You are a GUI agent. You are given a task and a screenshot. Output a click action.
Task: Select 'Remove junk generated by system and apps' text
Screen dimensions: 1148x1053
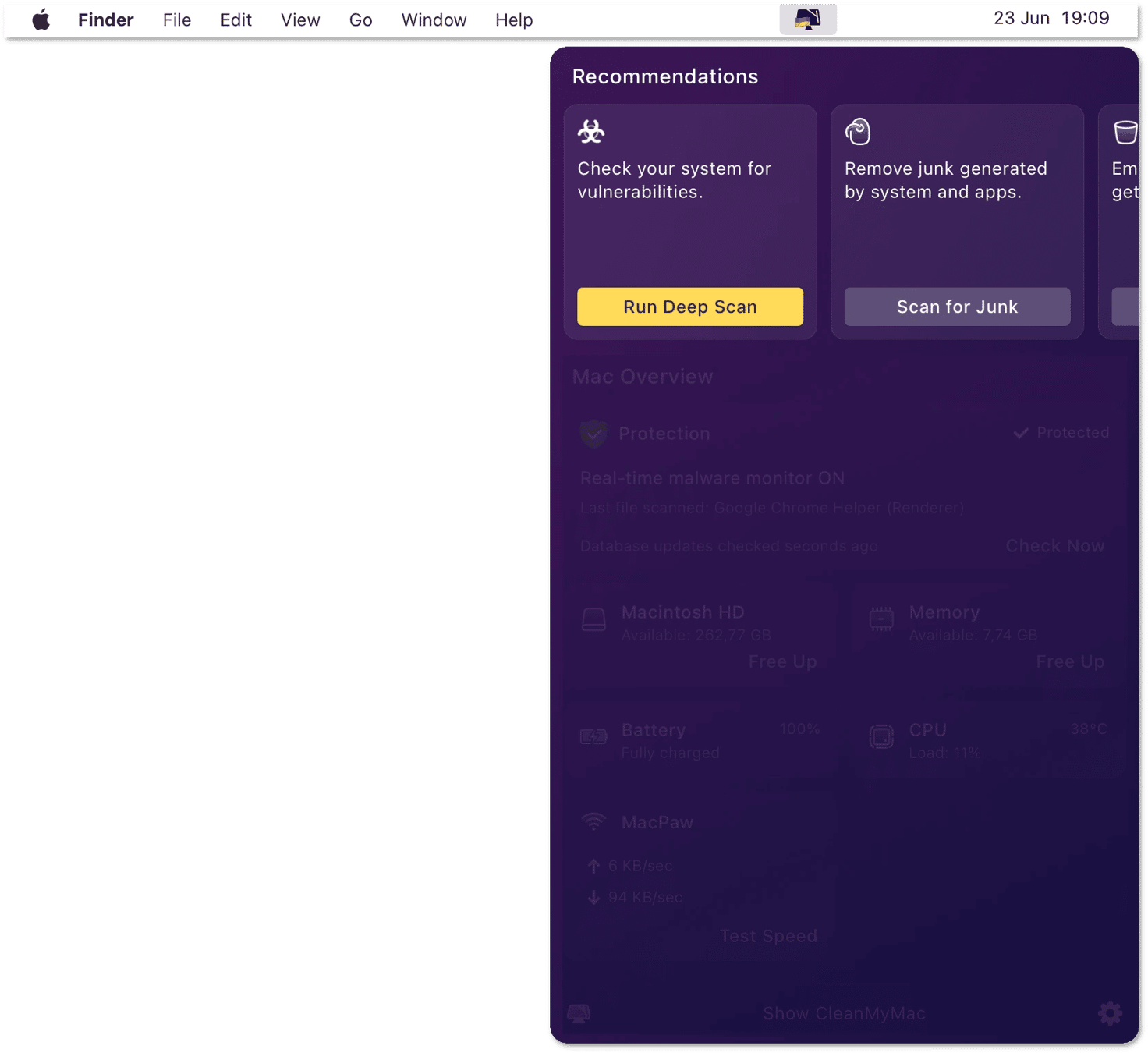click(946, 180)
